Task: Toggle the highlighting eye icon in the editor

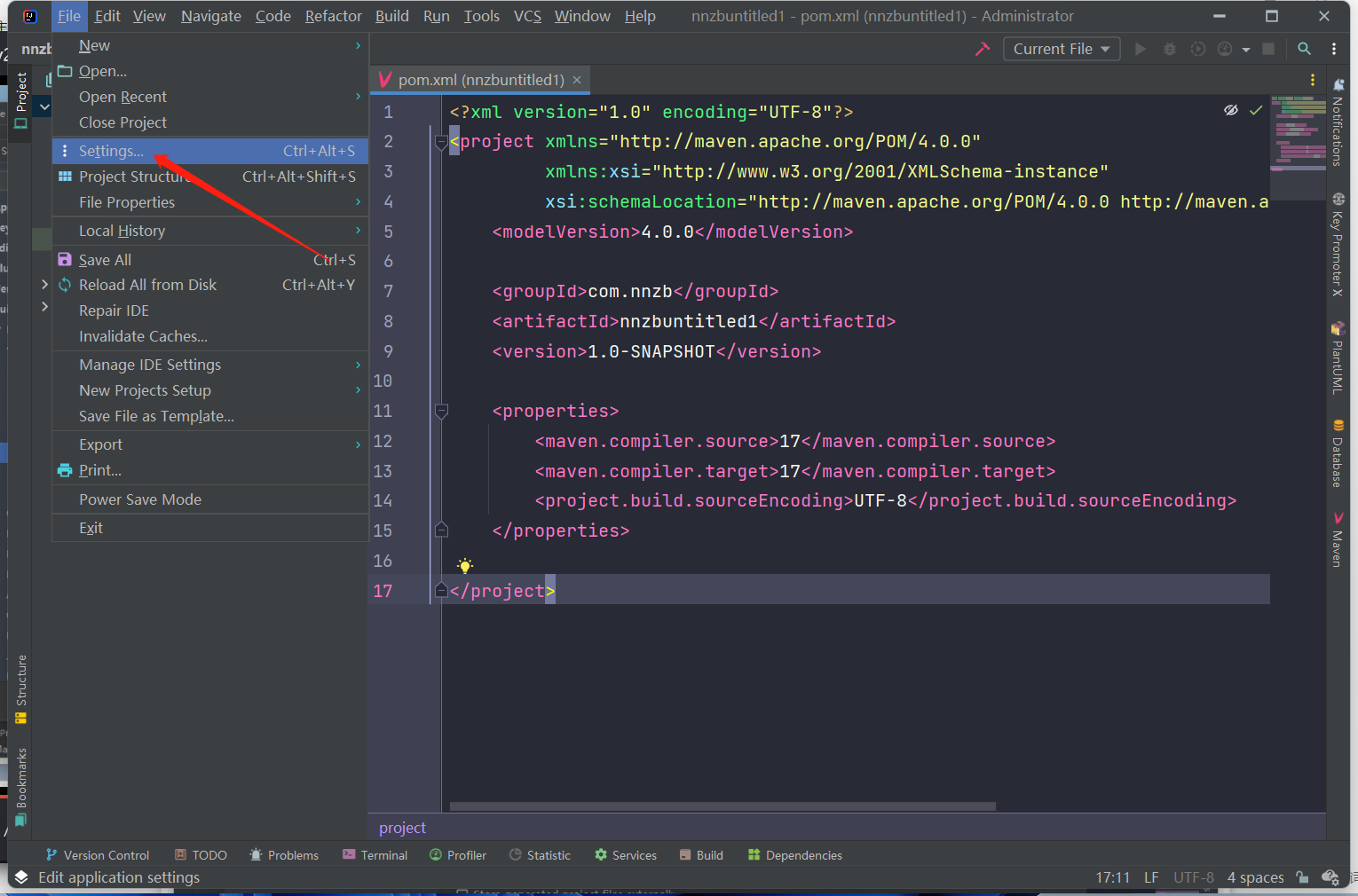Action: click(x=1230, y=110)
